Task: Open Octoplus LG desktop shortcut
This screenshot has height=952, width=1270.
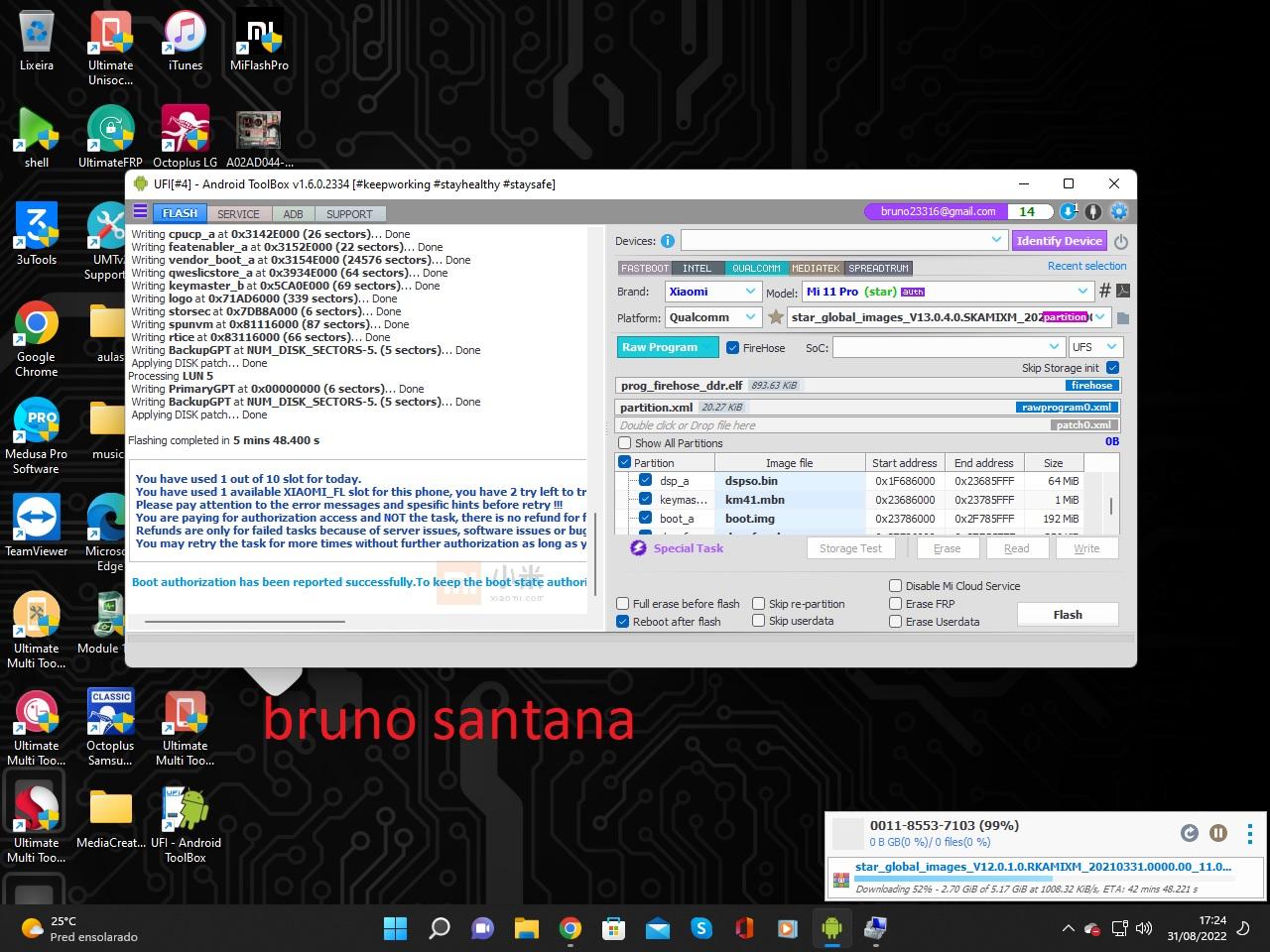Action: (186, 137)
